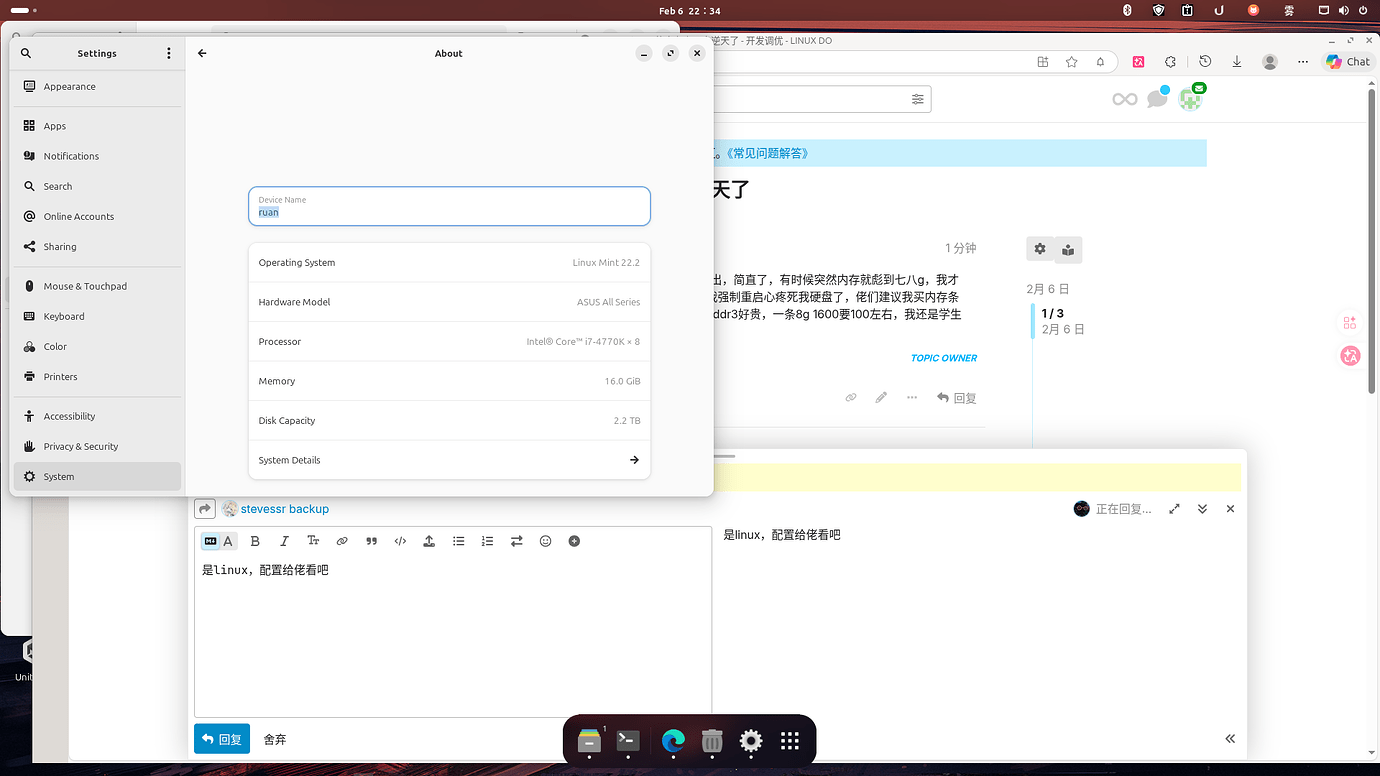Open Edge downloads icon
The width and height of the screenshot is (1380, 776).
(1237, 62)
